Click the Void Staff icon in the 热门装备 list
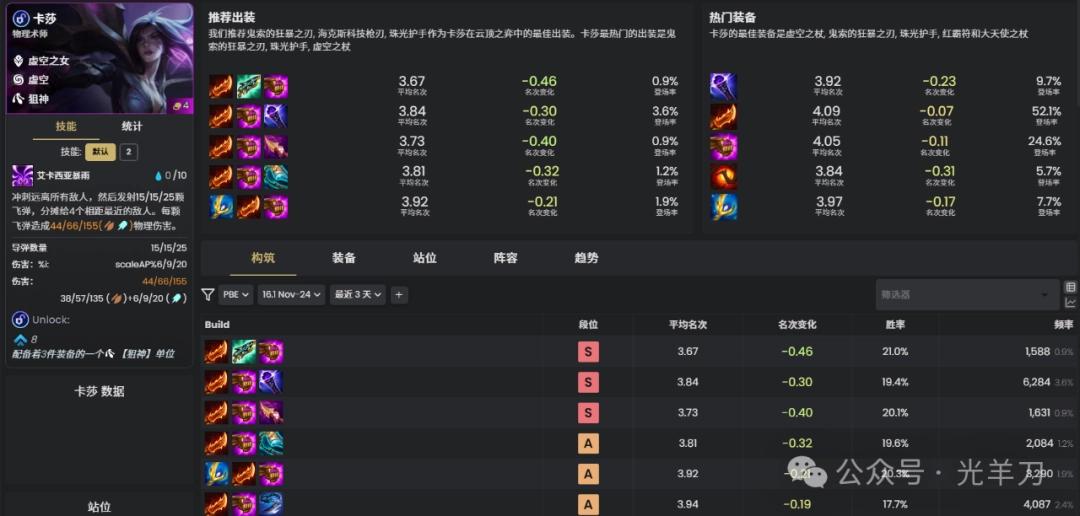The height and width of the screenshot is (516, 1080). (x=723, y=87)
